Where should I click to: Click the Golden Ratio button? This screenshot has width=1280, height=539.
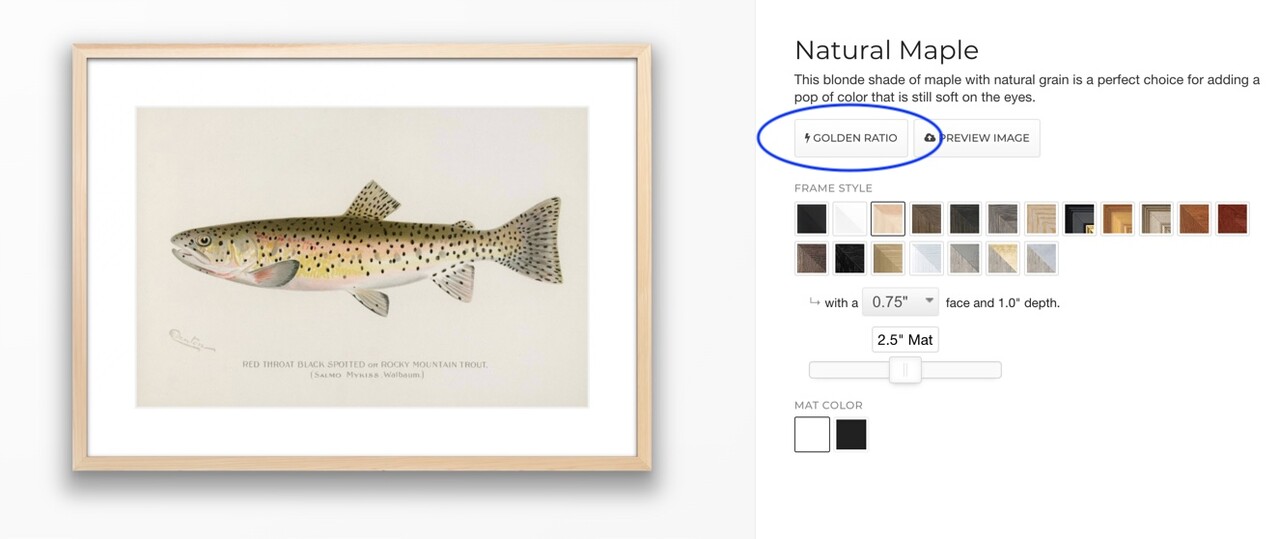coord(851,138)
